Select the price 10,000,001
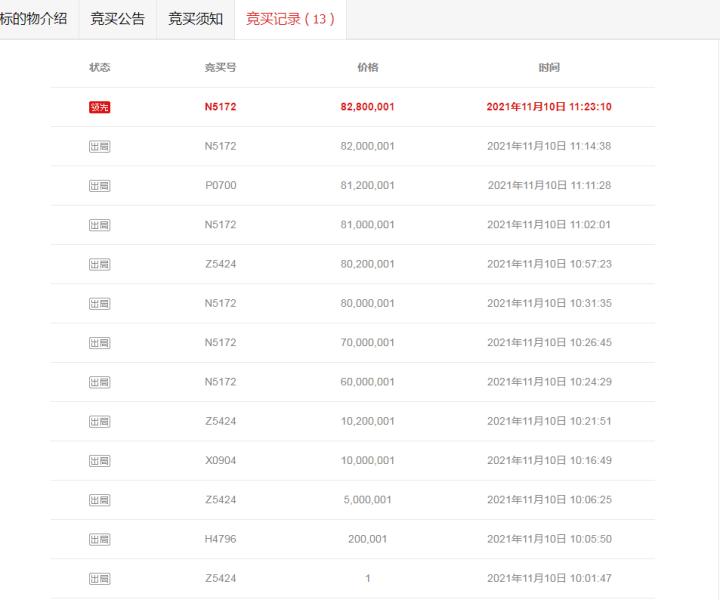The image size is (720, 600). [x=367, y=460]
